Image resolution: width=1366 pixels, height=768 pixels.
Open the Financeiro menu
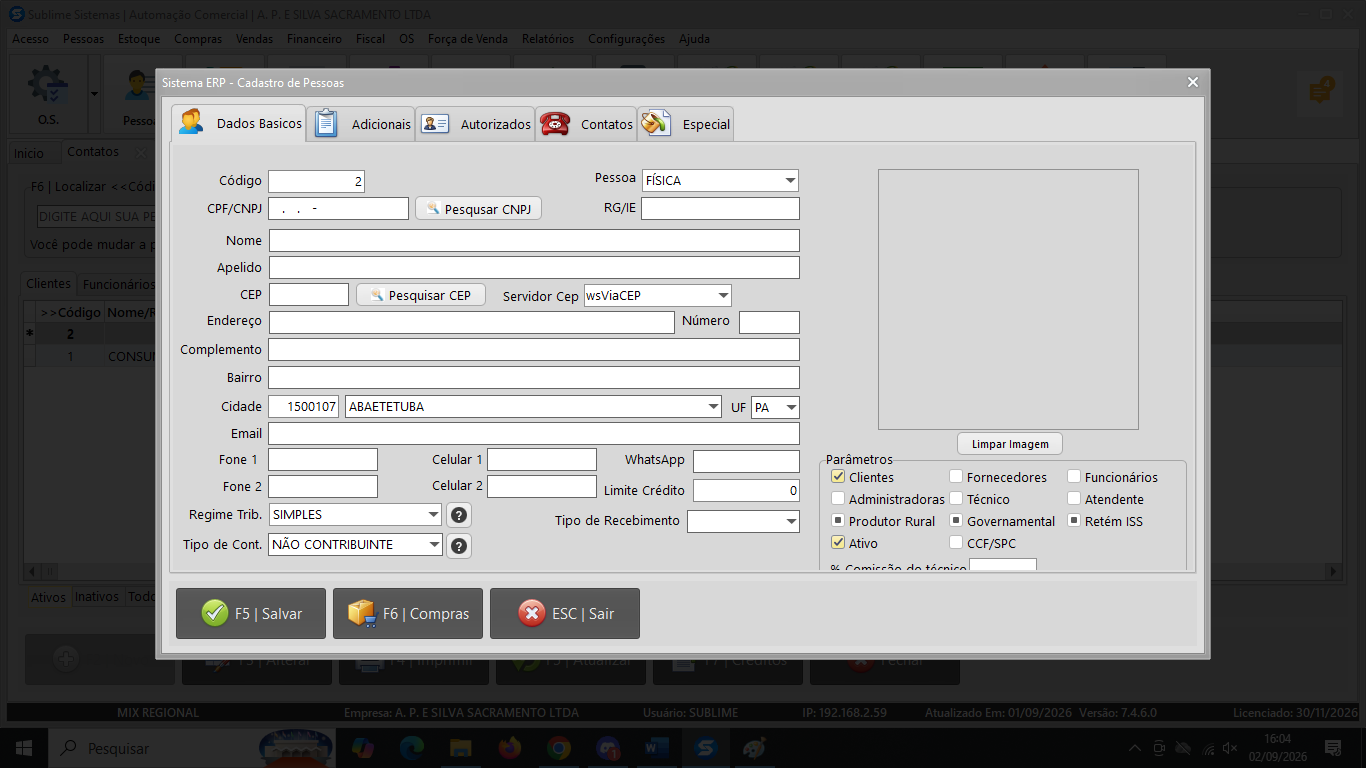click(x=314, y=39)
